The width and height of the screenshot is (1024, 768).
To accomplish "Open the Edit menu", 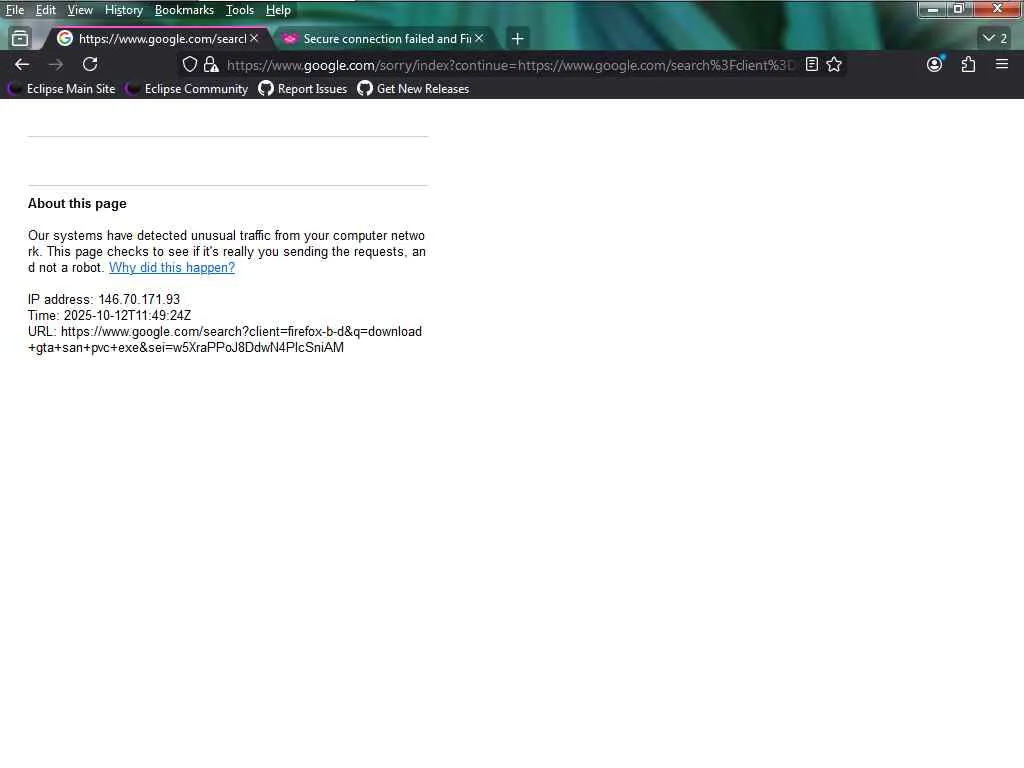I will (46, 10).
